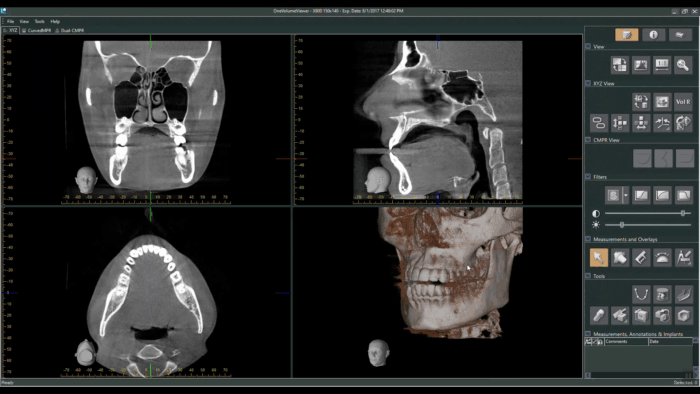Click the slice thickness view icon

662,102
